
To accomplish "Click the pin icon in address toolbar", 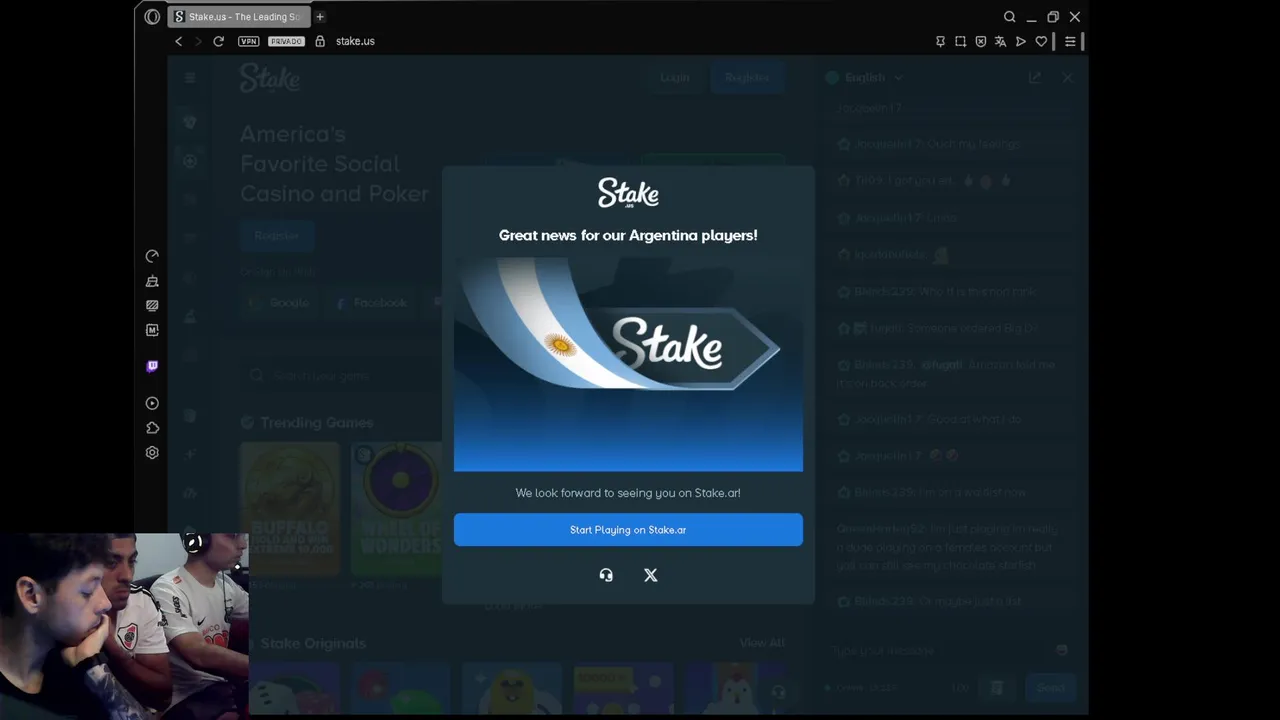I will point(940,41).
